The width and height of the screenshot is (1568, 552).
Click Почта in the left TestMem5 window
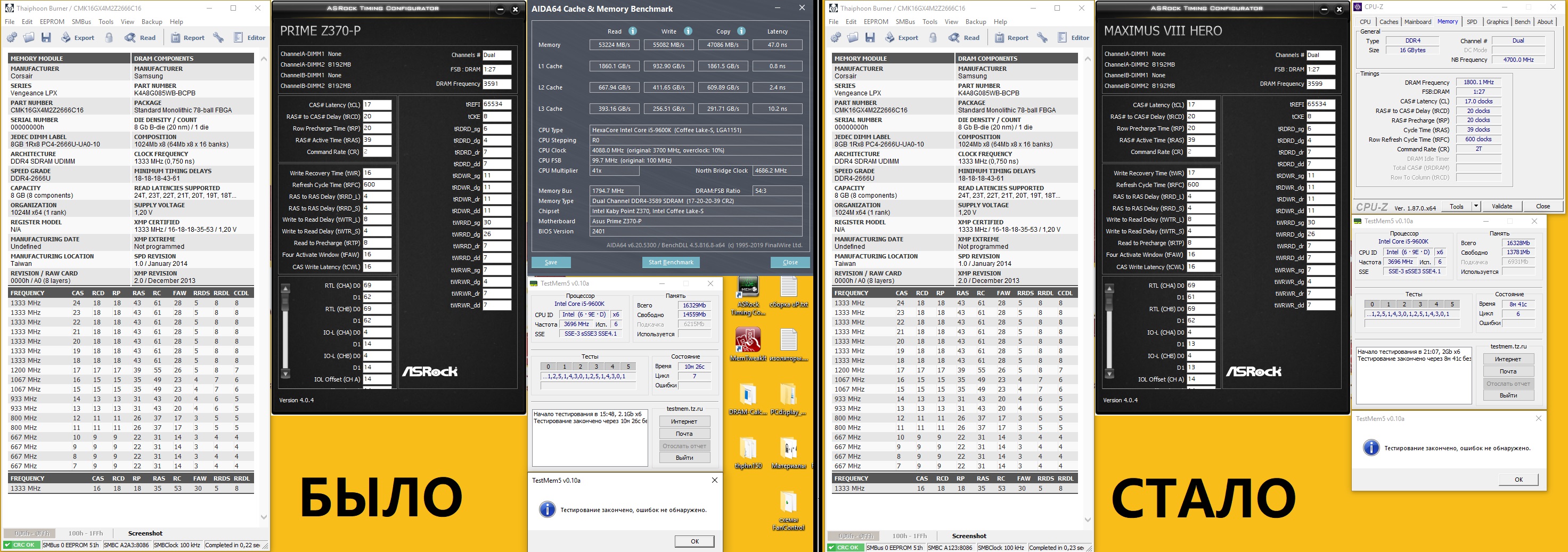click(684, 434)
